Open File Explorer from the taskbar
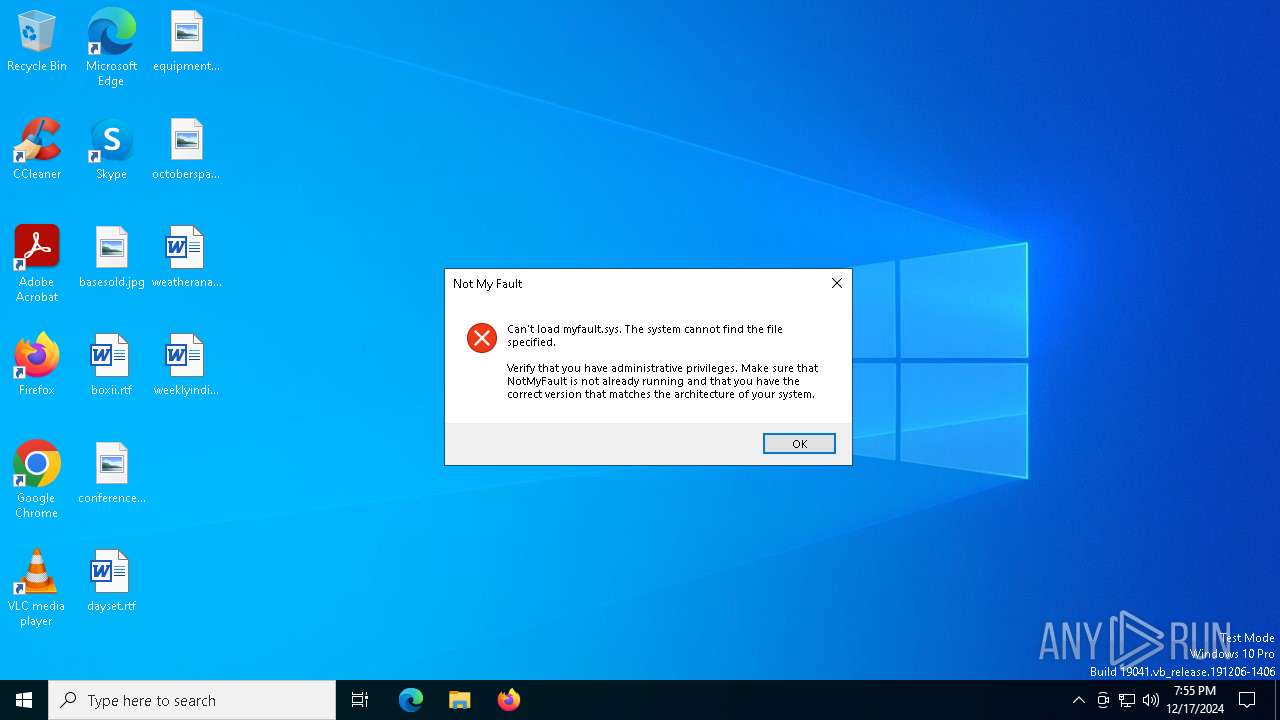Screen dimensions: 1280x720 [x=460, y=700]
